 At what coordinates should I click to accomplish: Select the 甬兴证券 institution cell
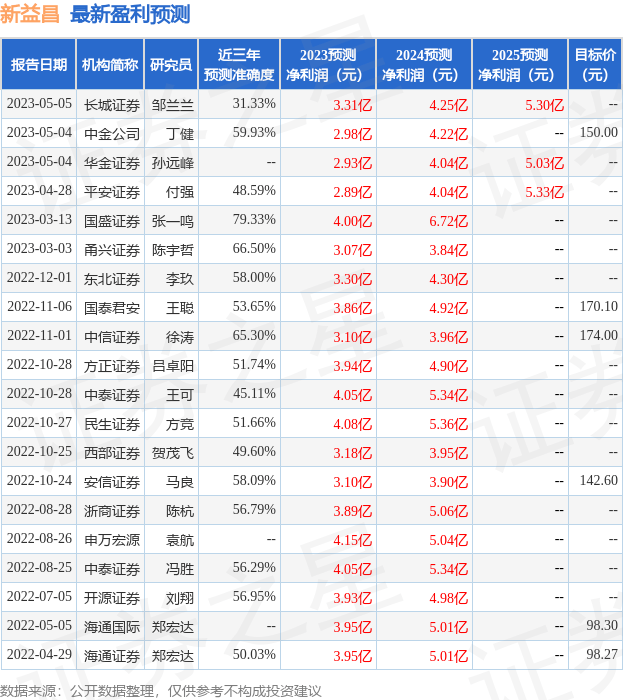tap(112, 250)
